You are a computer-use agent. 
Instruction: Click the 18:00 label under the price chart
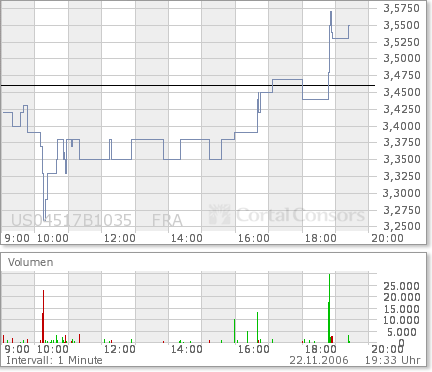click(x=321, y=238)
